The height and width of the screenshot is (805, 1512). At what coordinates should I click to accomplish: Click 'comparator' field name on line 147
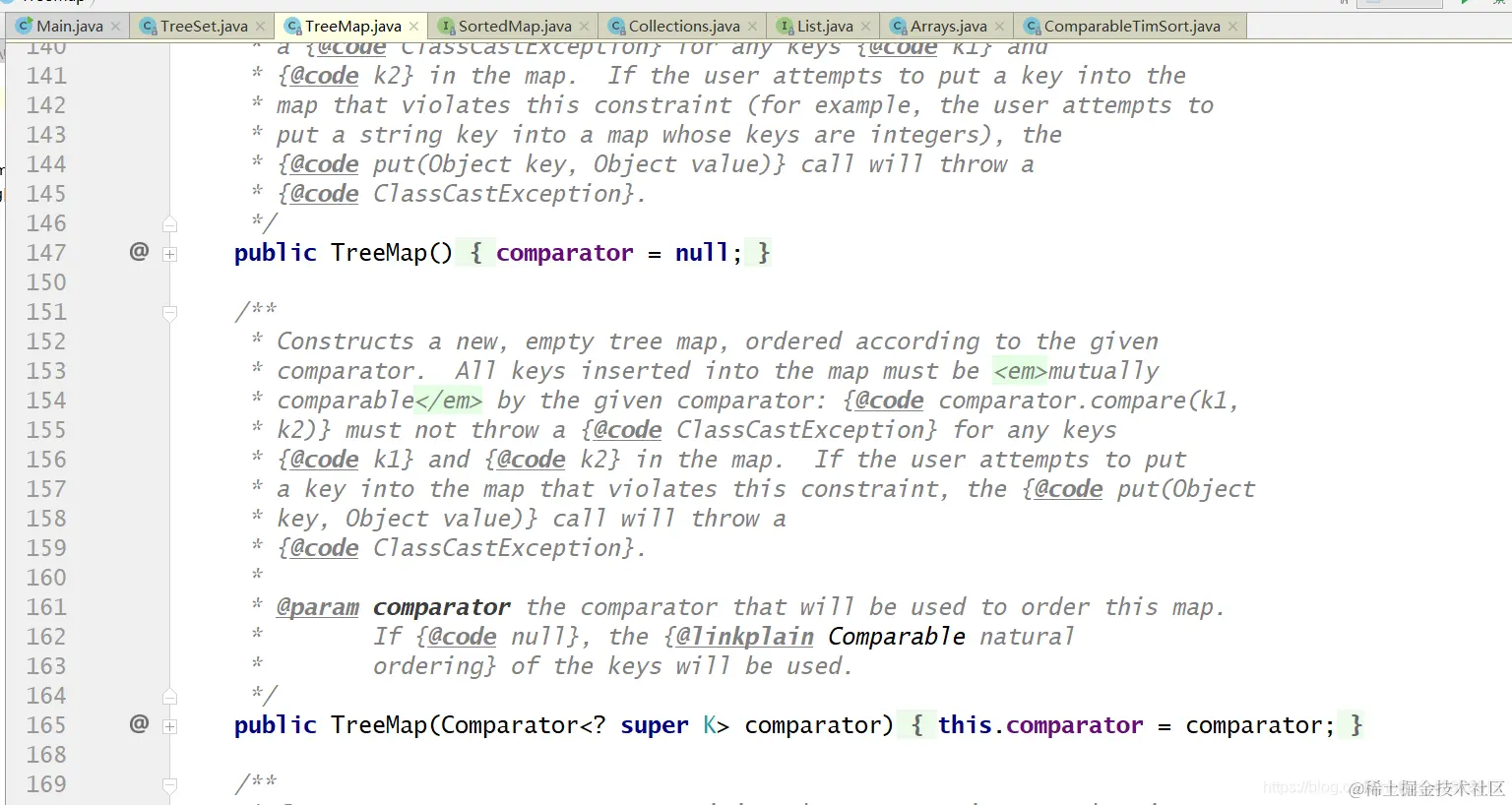click(x=565, y=253)
